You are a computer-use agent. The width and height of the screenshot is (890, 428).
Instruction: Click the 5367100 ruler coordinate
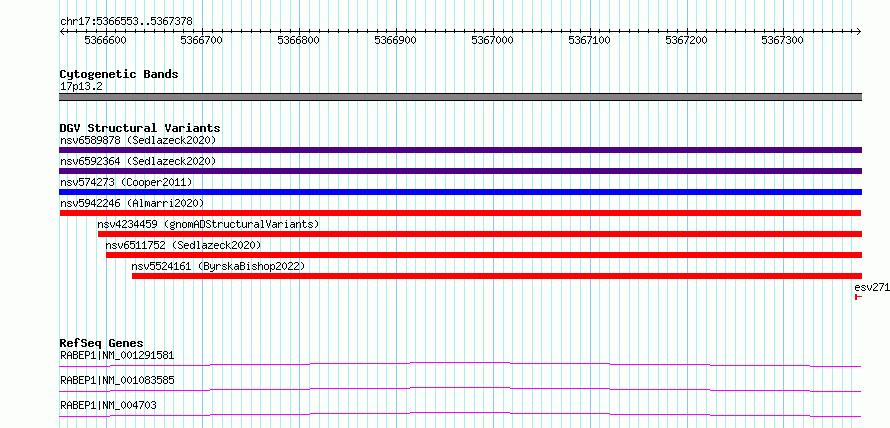click(589, 40)
